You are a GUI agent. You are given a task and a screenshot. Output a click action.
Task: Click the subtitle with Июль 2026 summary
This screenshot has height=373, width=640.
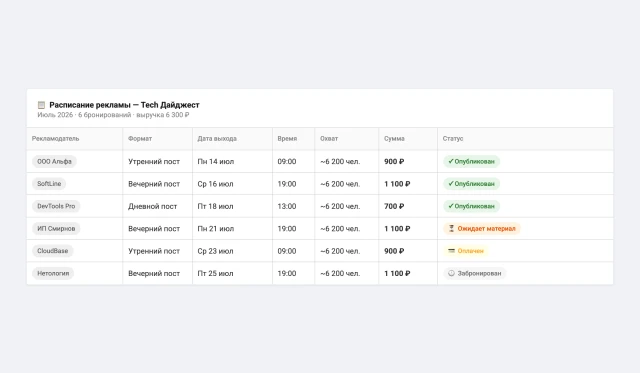point(113,115)
